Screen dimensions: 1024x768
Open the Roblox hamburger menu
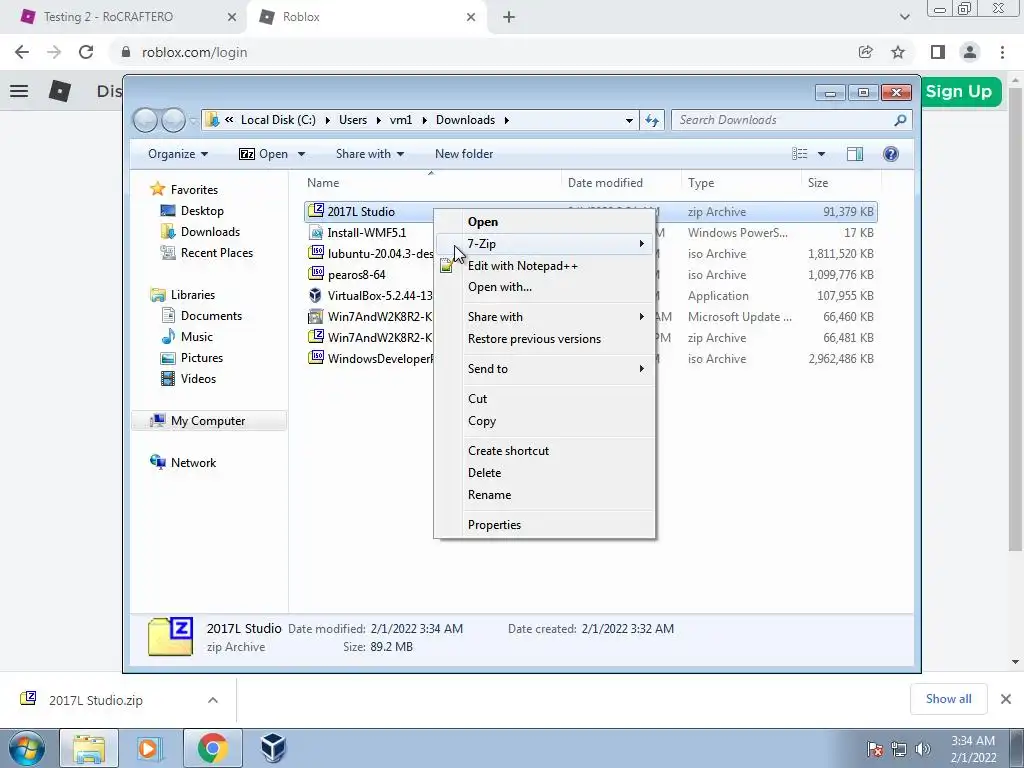pyautogui.click(x=19, y=91)
